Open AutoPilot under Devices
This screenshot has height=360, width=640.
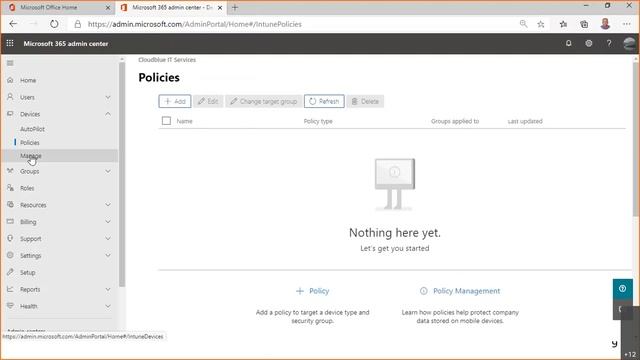[32, 129]
